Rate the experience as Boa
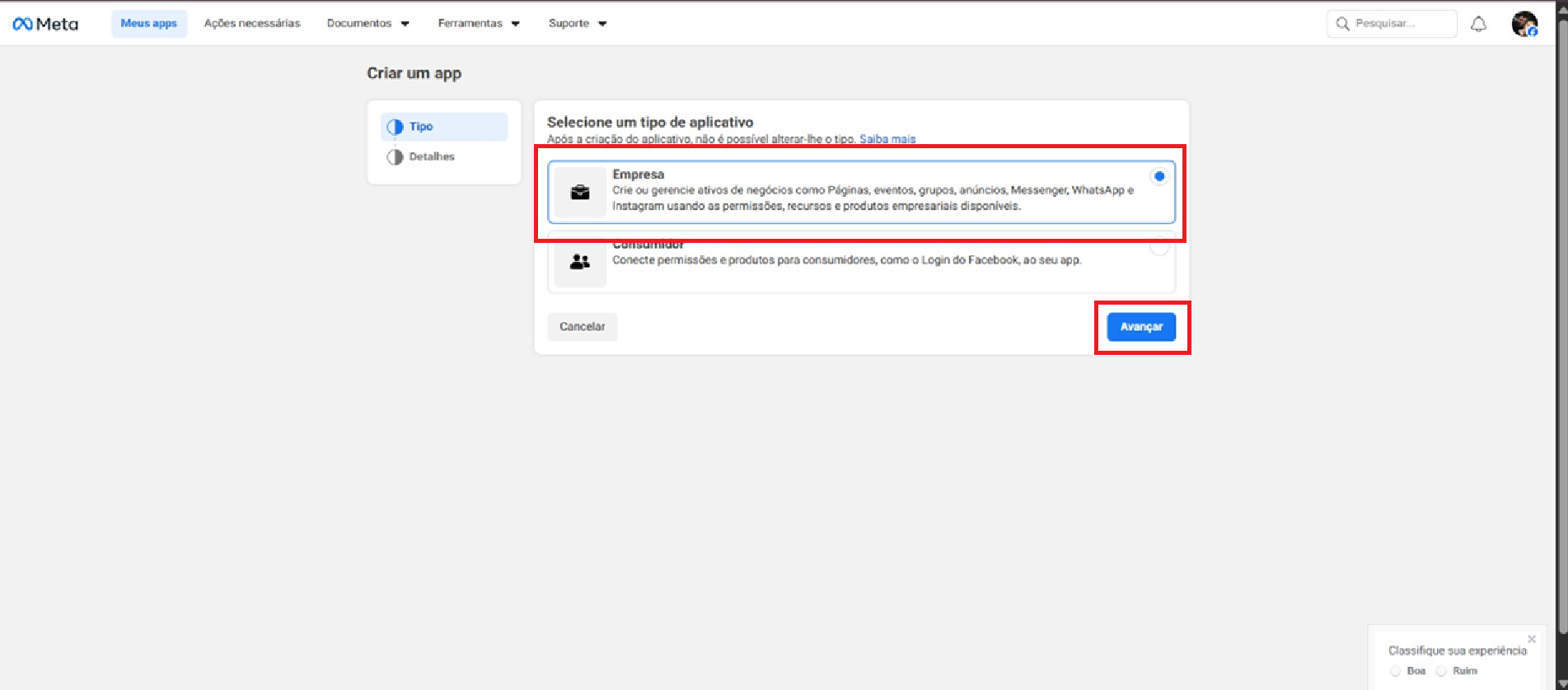Image resolution: width=1568 pixels, height=690 pixels. (1396, 671)
